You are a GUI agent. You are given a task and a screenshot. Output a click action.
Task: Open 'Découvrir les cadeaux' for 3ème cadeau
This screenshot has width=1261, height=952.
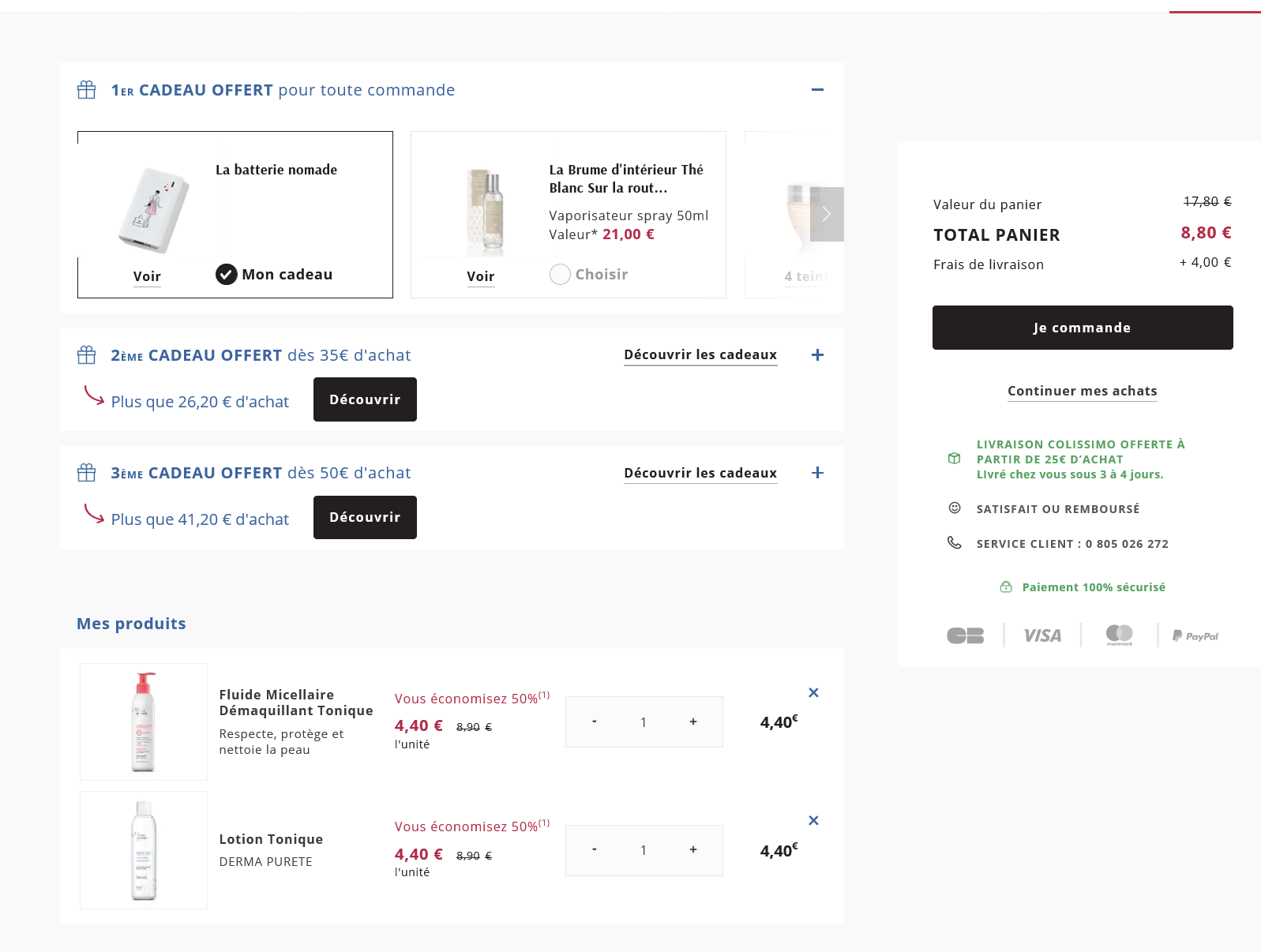point(700,473)
